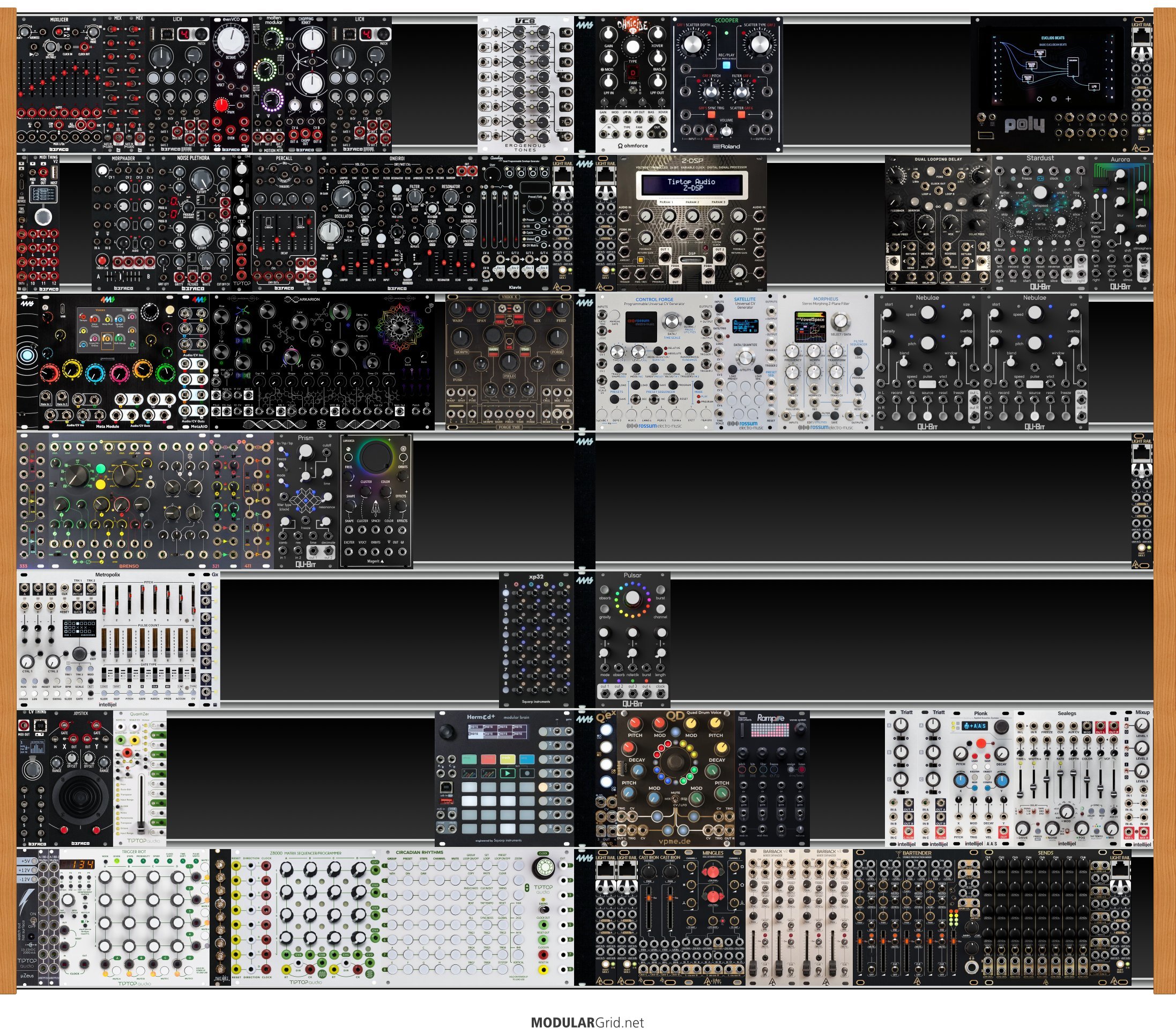Select the Klavis Quadigy module
1176x1034 pixels.
(515, 224)
